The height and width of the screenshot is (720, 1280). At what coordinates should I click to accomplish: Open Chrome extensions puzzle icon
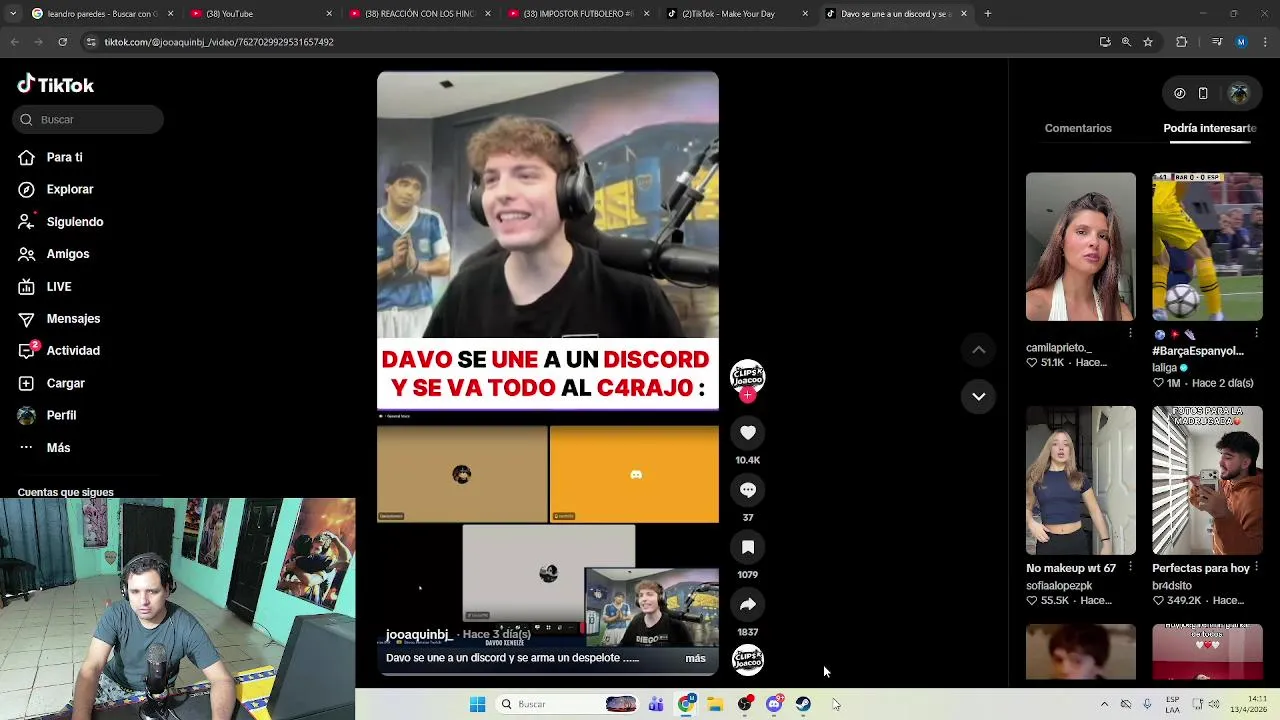(1181, 42)
